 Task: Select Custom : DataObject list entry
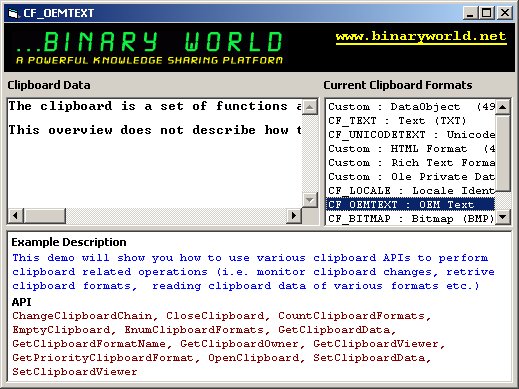[x=410, y=107]
